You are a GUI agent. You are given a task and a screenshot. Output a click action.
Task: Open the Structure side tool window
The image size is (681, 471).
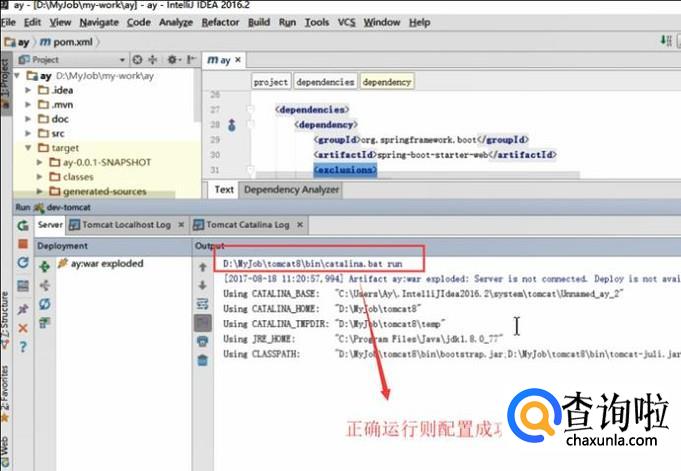tap(5, 320)
